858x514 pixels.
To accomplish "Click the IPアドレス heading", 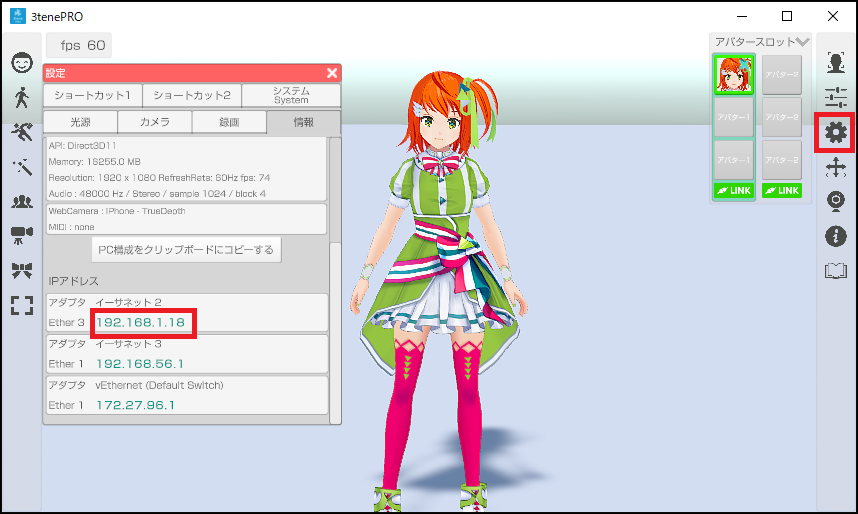I will [x=73, y=281].
